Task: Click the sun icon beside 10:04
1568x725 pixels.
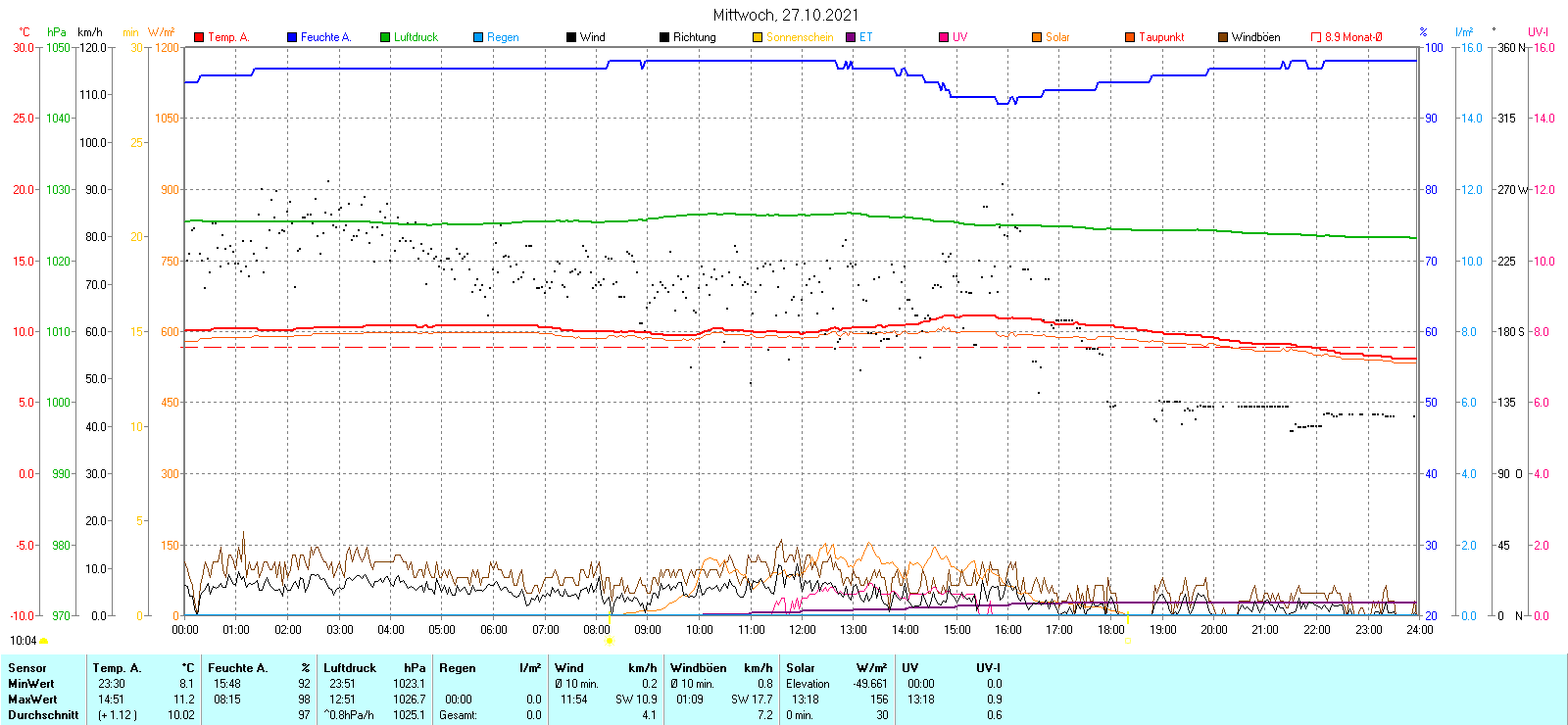Action: 44,641
